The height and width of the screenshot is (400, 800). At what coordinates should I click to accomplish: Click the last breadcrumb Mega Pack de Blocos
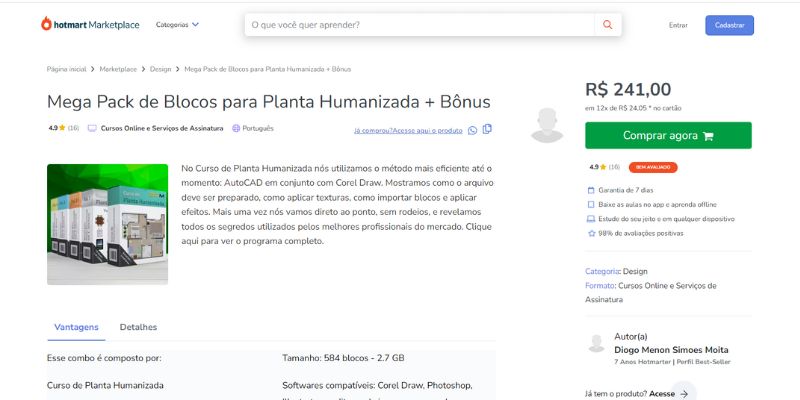tap(267, 69)
